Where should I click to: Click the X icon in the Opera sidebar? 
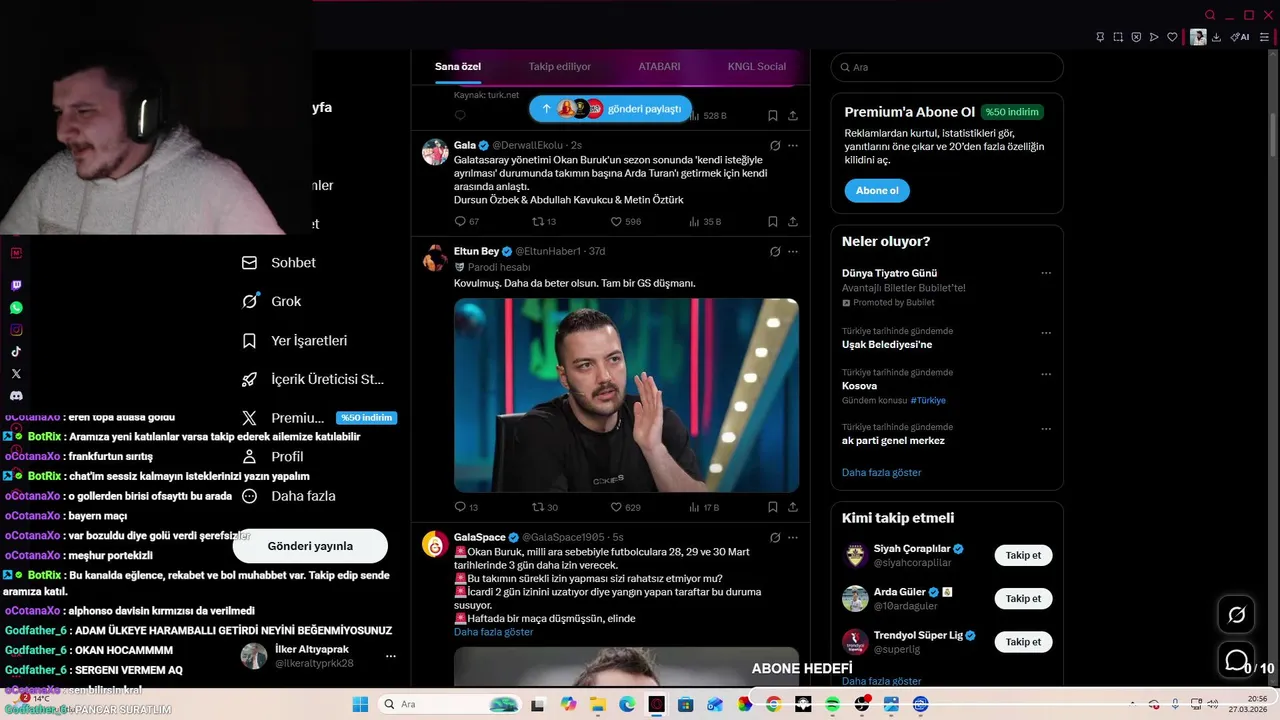pyautogui.click(x=16, y=374)
